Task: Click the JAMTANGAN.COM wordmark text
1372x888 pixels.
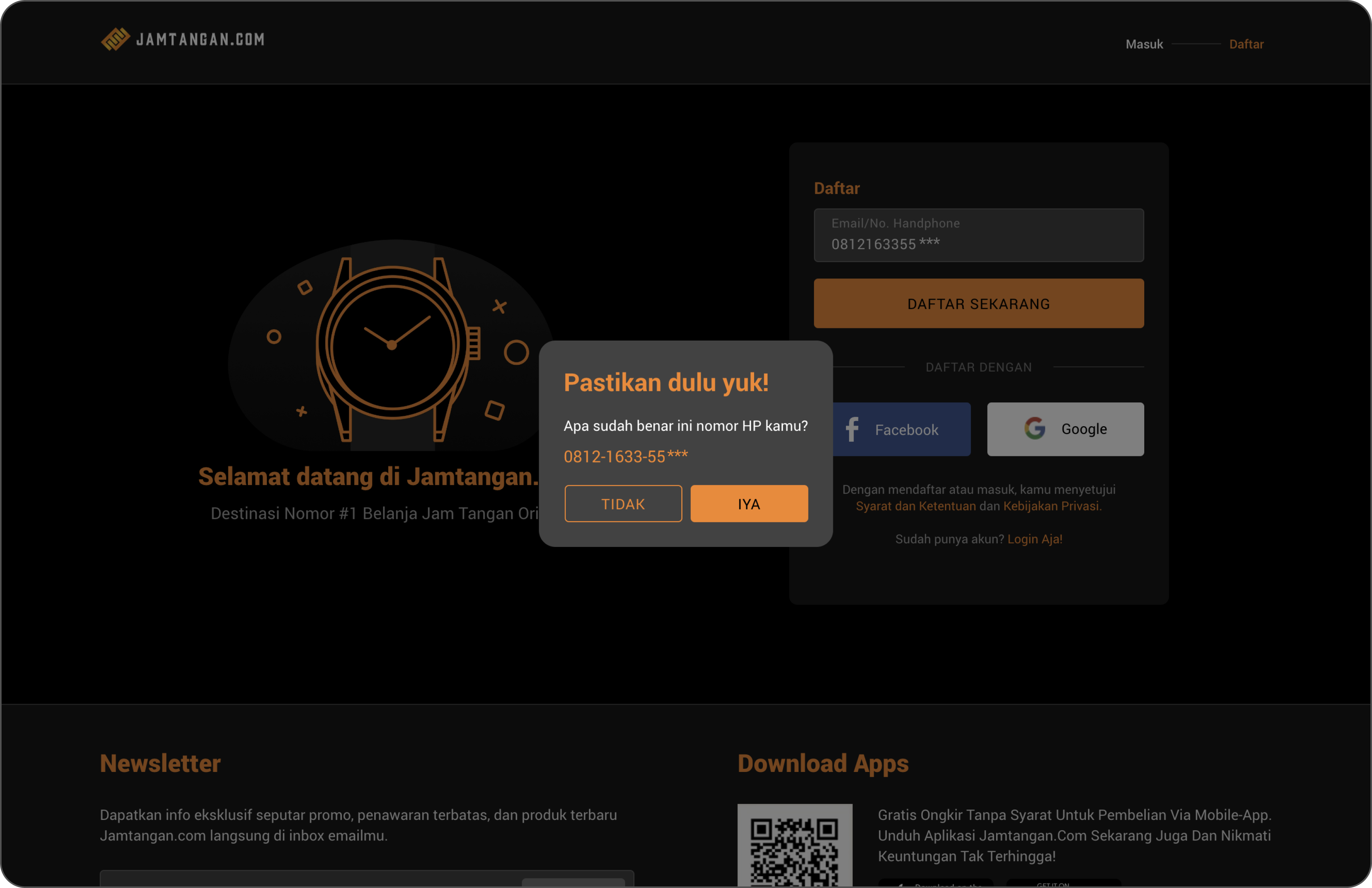Action: (200, 40)
